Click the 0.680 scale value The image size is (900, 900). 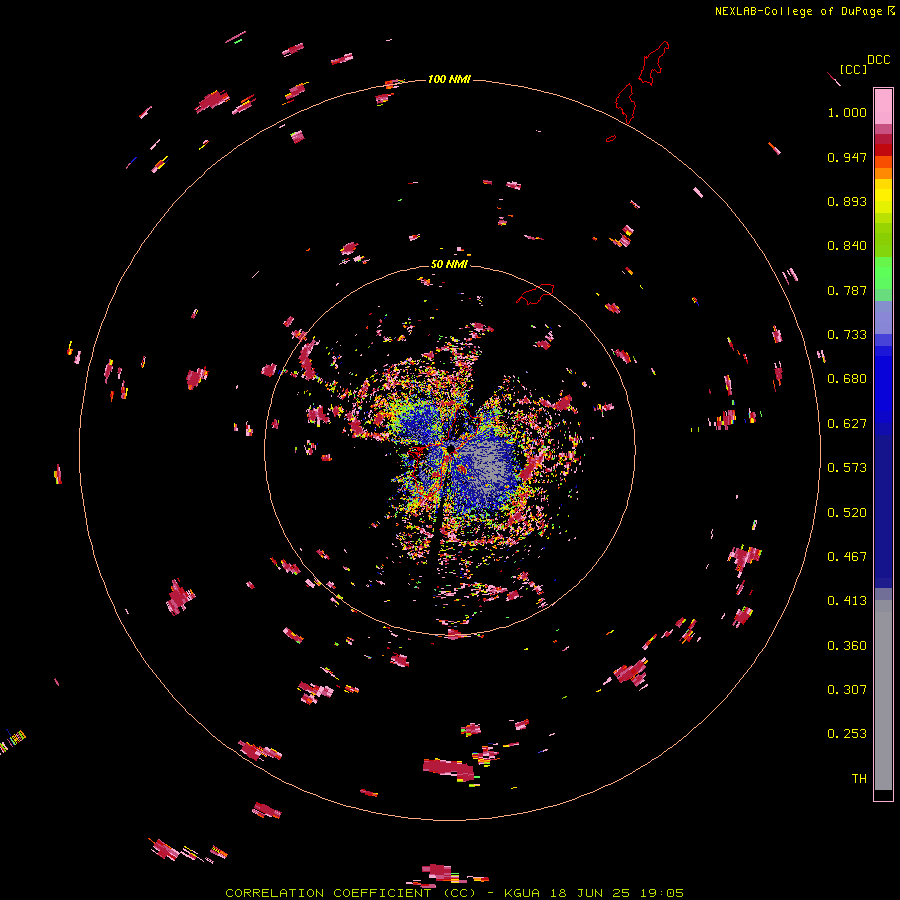[847, 379]
